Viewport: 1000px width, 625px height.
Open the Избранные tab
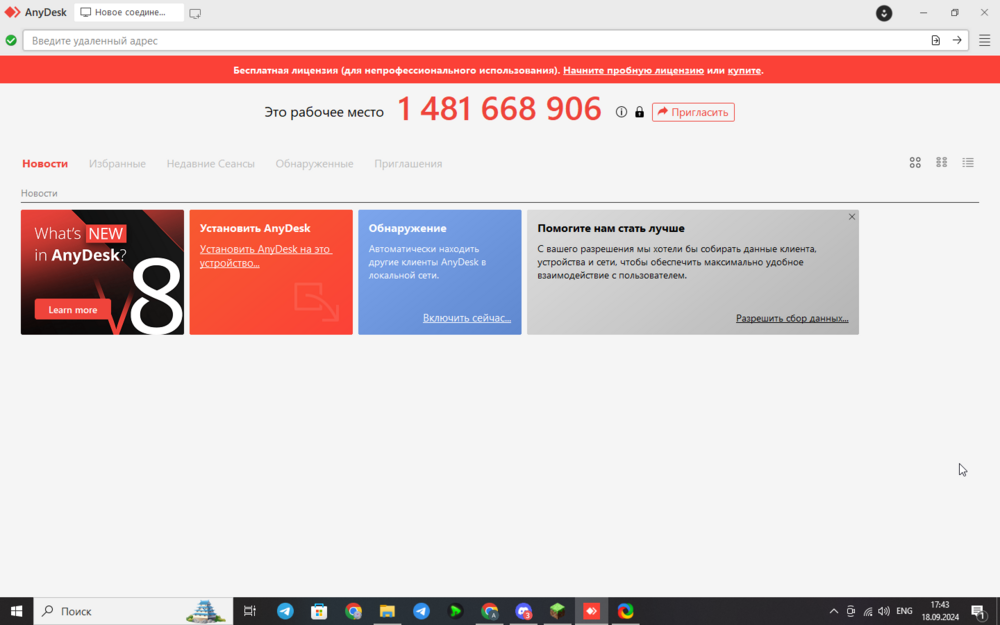pyautogui.click(x=117, y=164)
